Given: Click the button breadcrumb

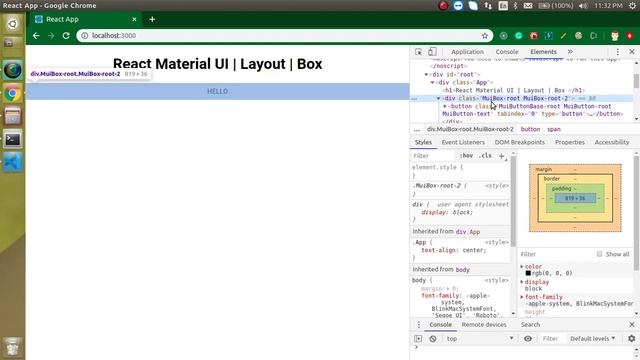Looking at the screenshot, I should [x=530, y=129].
